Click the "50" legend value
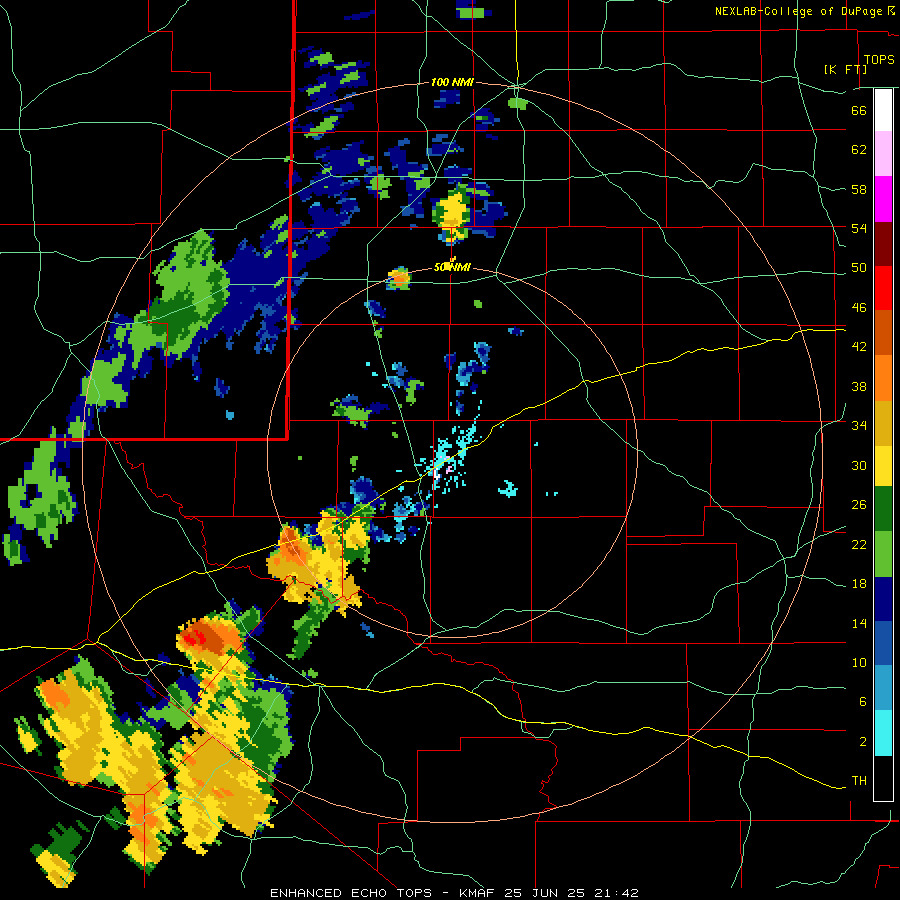900x900 pixels. pos(859,268)
